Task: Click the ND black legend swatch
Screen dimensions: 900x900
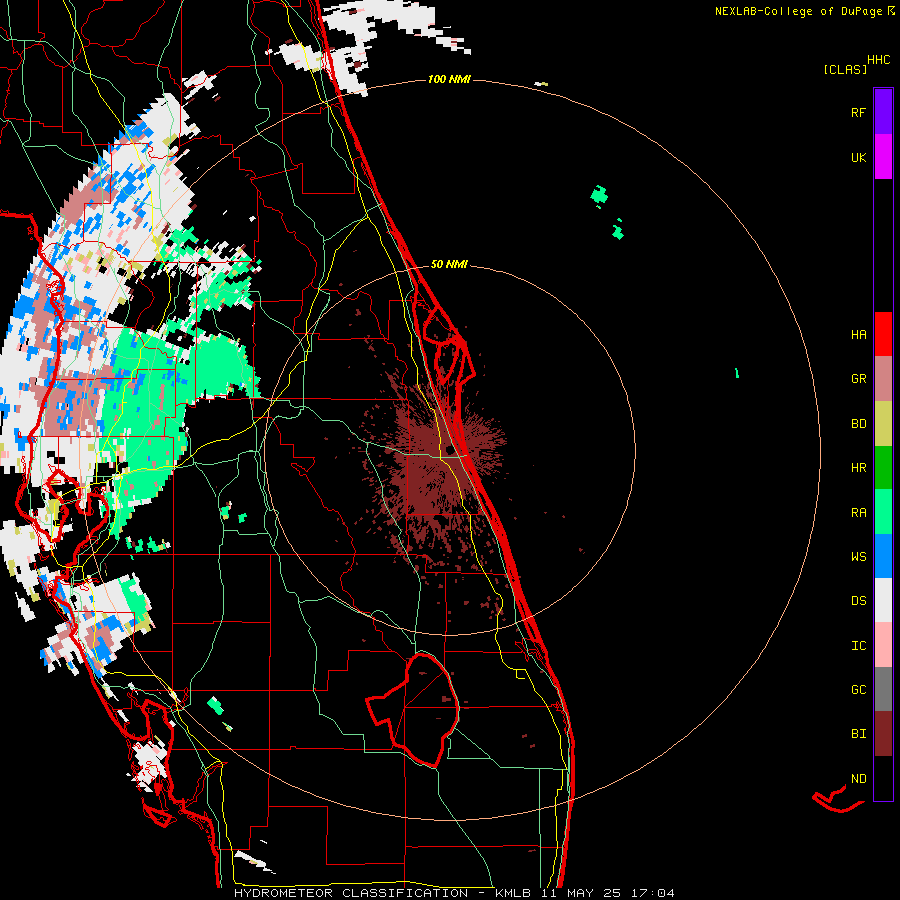Action: tap(883, 778)
